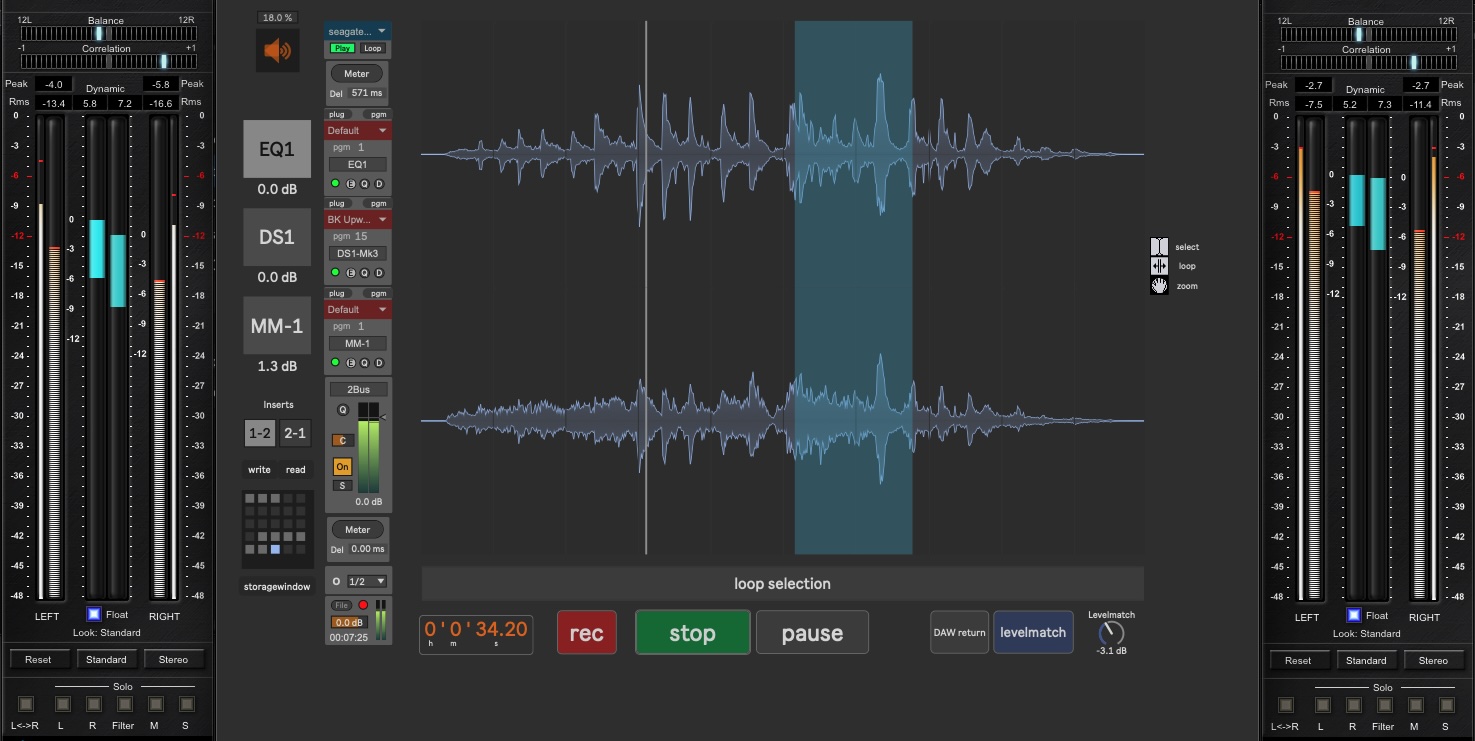Activate the select tool icon
The width and height of the screenshot is (1475, 741).
point(1159,247)
